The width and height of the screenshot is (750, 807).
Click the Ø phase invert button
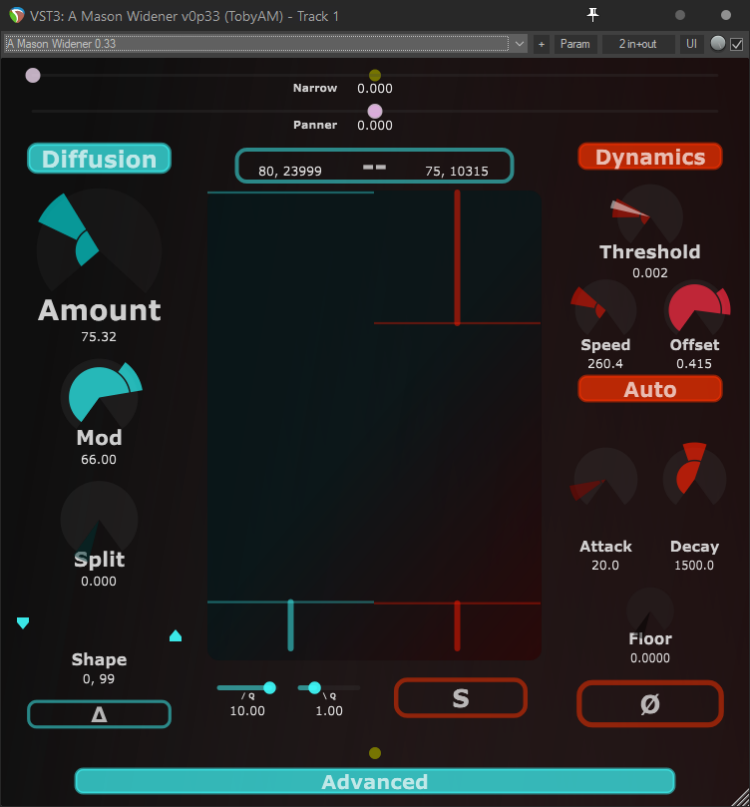(650, 704)
